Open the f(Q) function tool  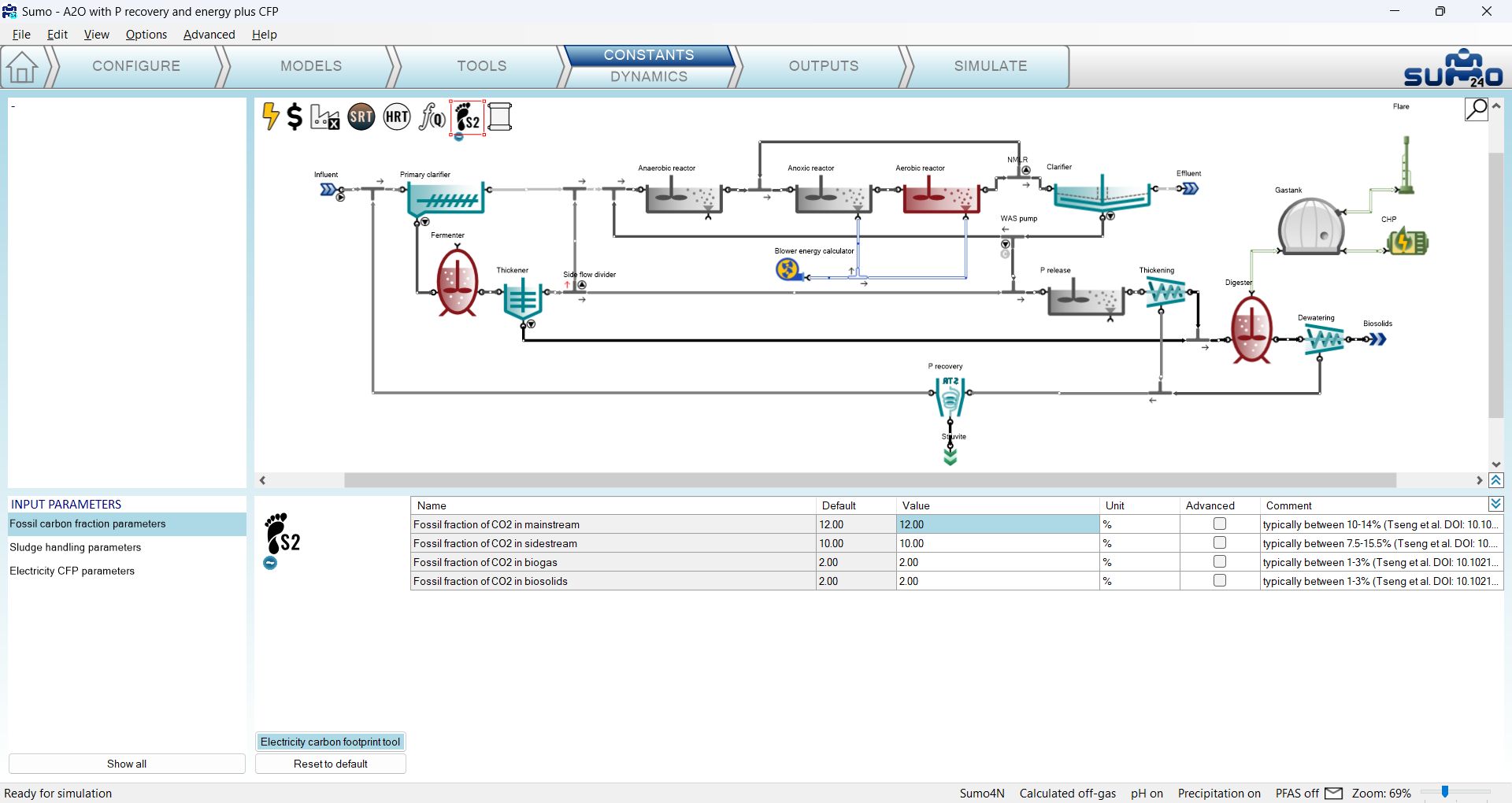coord(432,117)
